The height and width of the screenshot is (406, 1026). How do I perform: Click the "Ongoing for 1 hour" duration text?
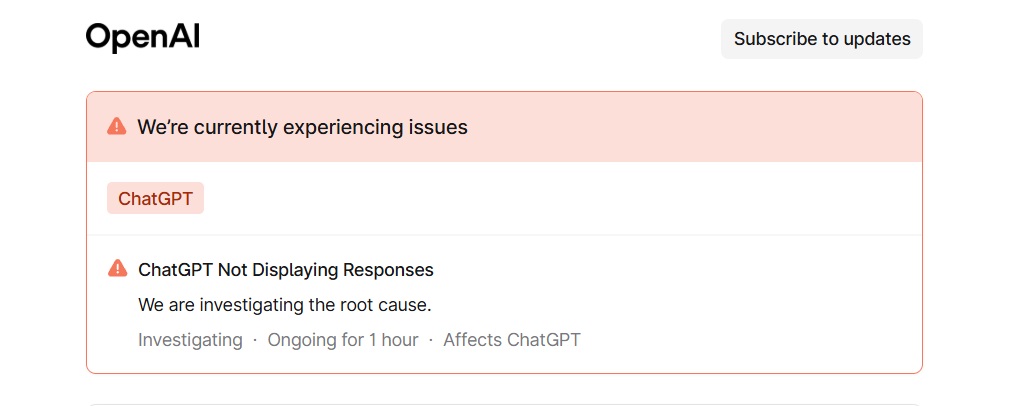coord(343,340)
